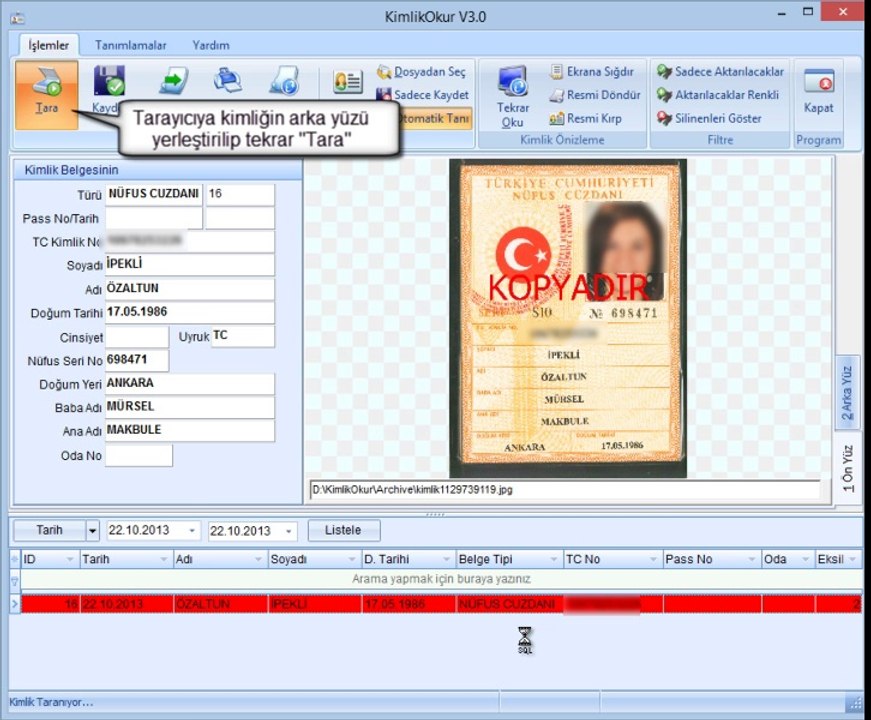Image resolution: width=871 pixels, height=720 pixels.
Task: Open Pass No column filter dropdown
Action: (x=752, y=559)
